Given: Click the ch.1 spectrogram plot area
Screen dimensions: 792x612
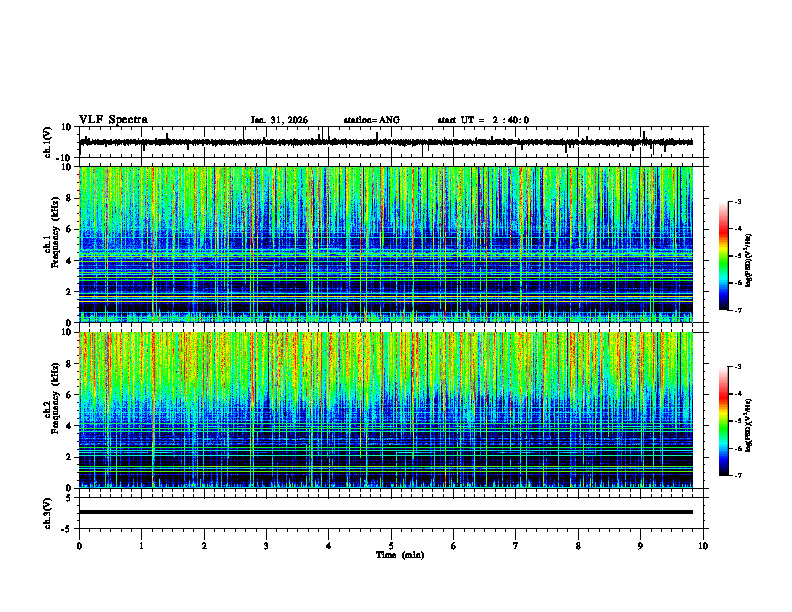Looking at the screenshot, I should [386, 244].
